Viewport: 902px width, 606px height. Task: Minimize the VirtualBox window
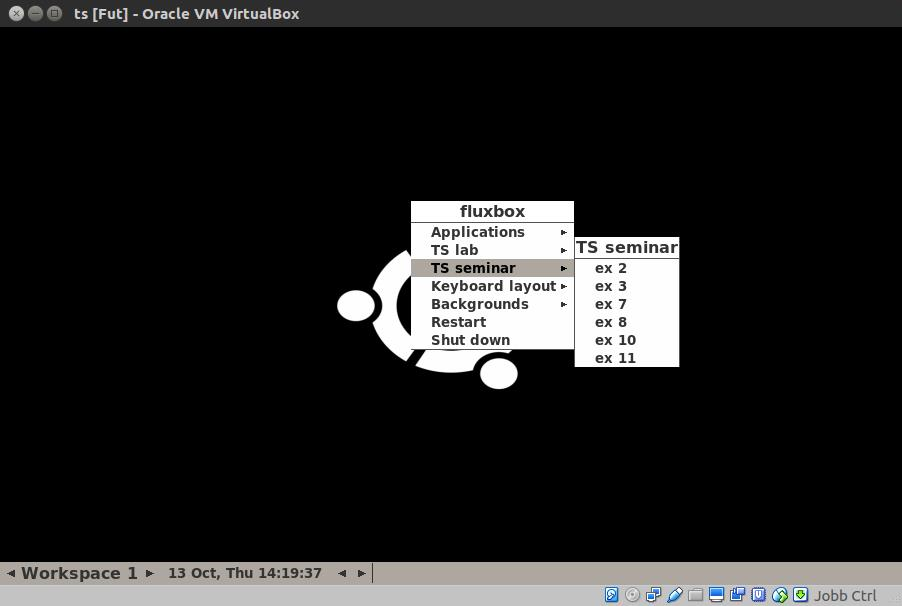pyautogui.click(x=36, y=13)
